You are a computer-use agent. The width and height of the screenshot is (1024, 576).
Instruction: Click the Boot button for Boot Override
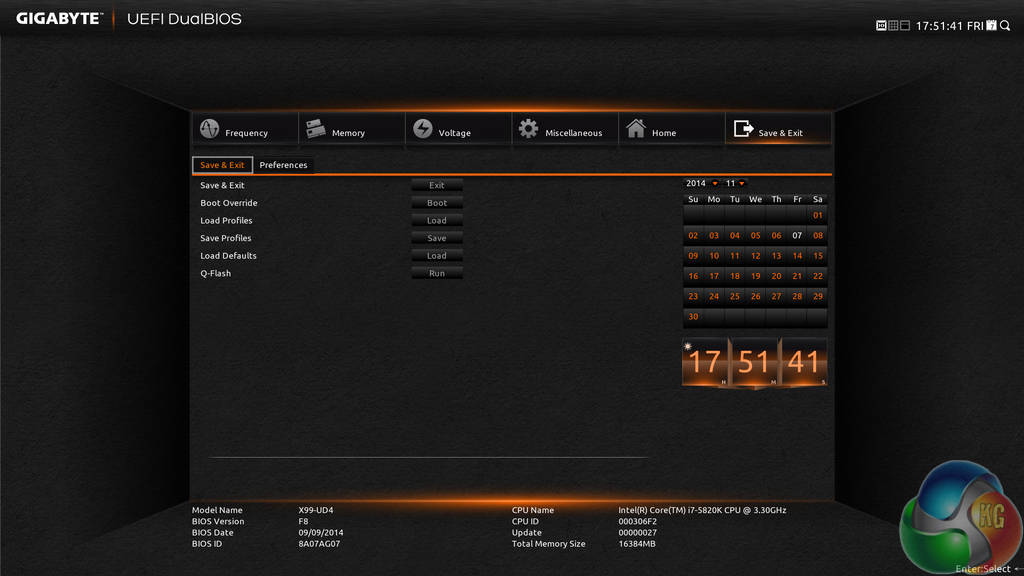[x=437, y=203]
